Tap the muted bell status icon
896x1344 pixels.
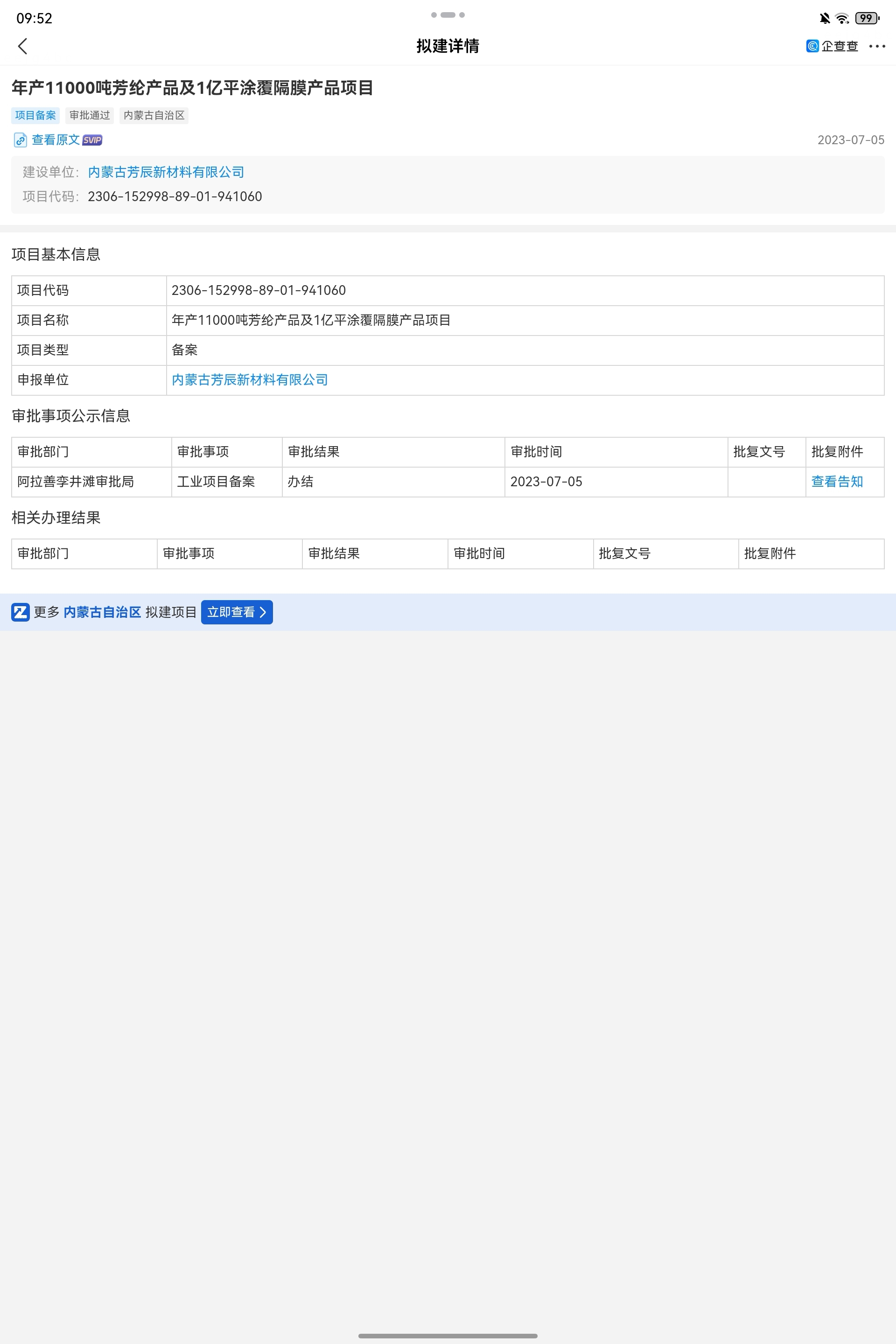825,18
